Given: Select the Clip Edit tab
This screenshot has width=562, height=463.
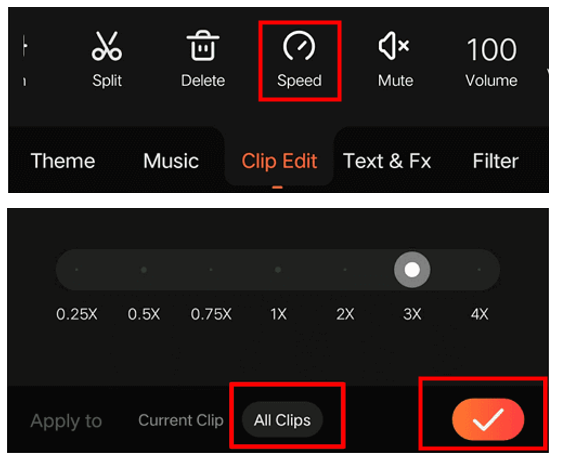Looking at the screenshot, I should coord(279,161).
